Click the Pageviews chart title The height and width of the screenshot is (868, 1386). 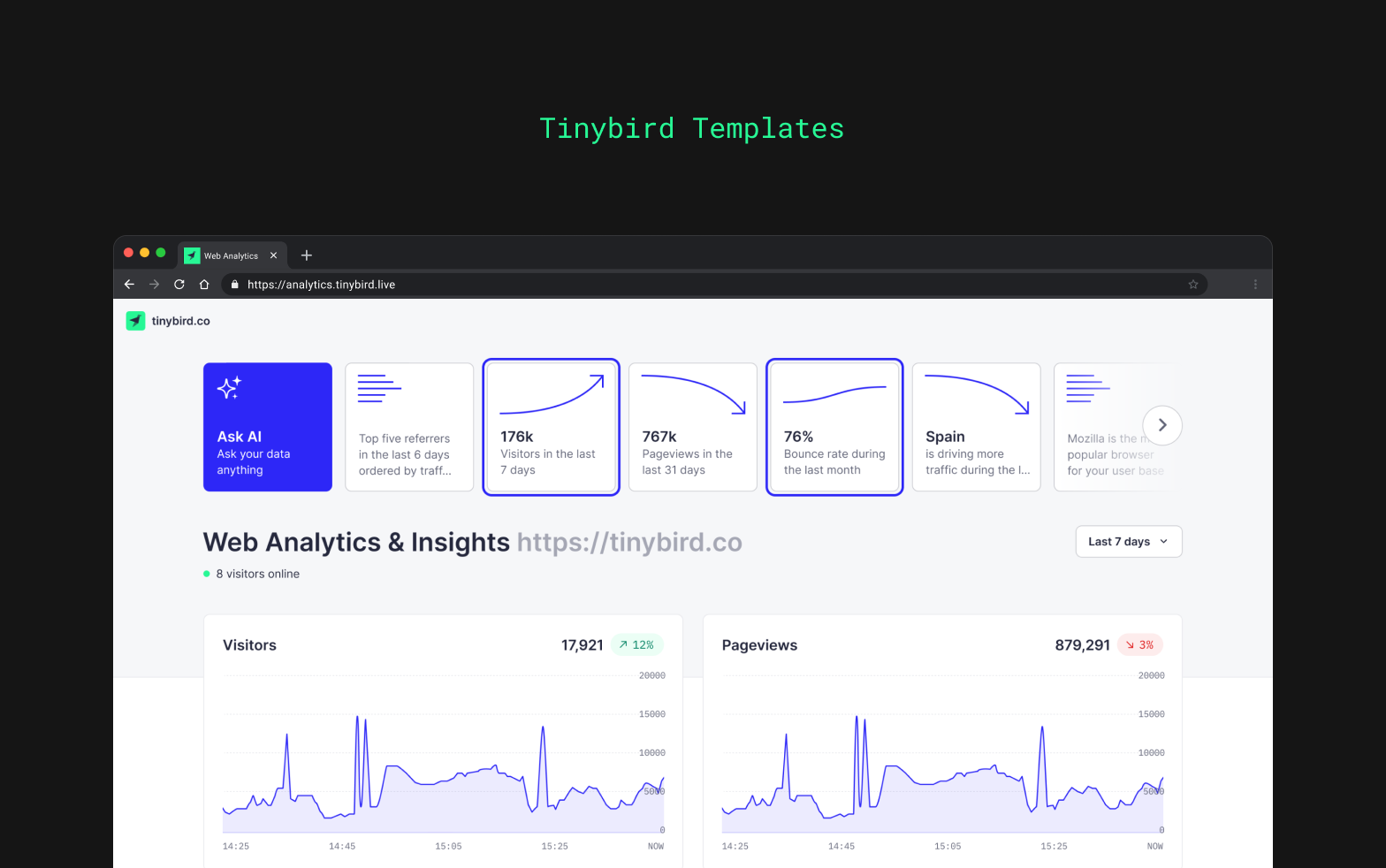[x=759, y=645]
